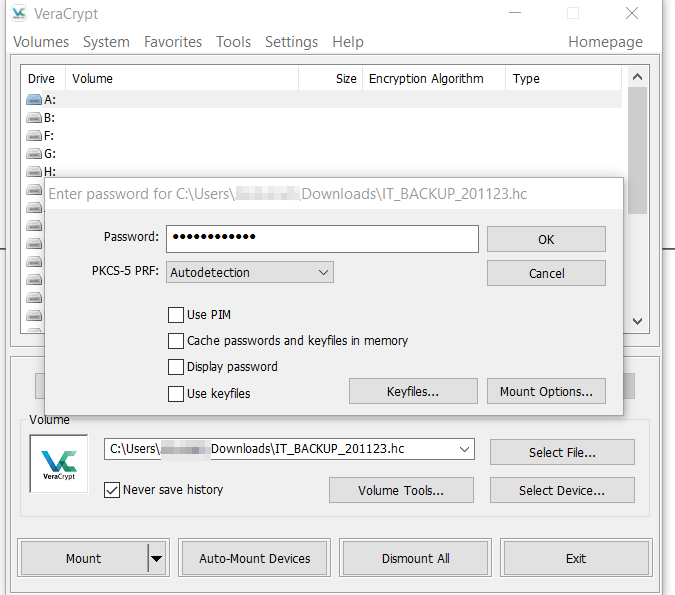The height and width of the screenshot is (595, 675).
Task: Select drive A: icon in list
Action: [34, 100]
